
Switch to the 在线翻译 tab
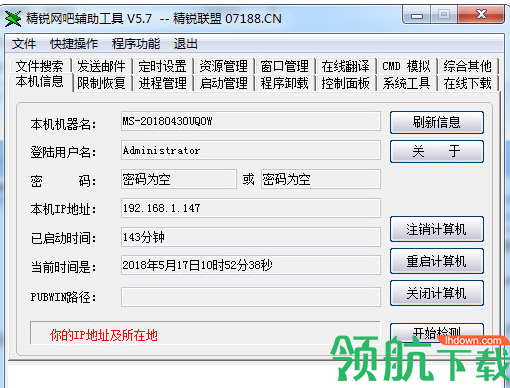(345, 66)
